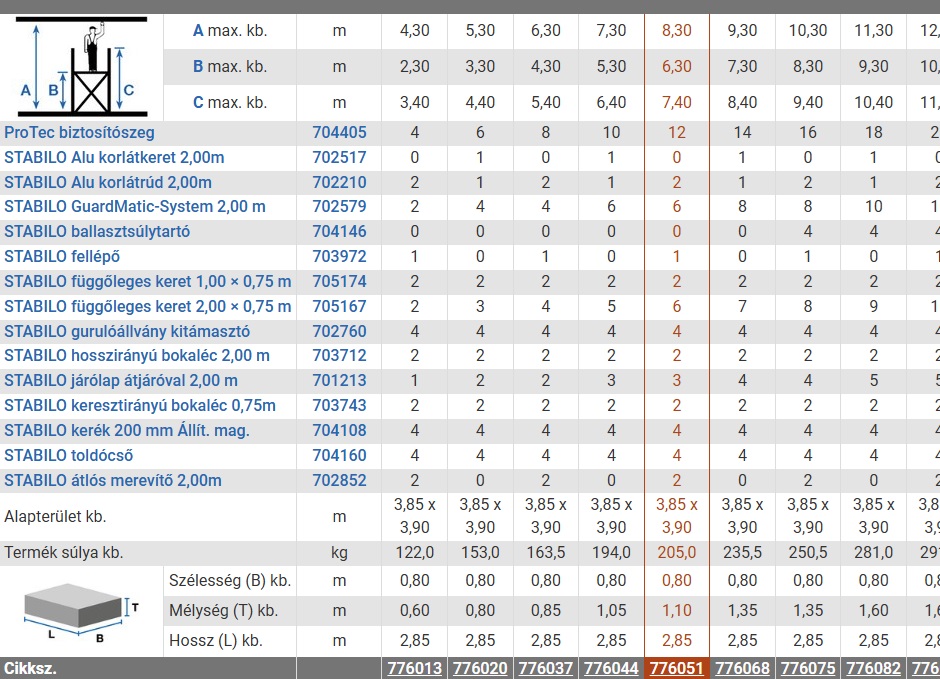Select the depth value 1,05
Screen dimensions: 940x679
tap(611, 611)
